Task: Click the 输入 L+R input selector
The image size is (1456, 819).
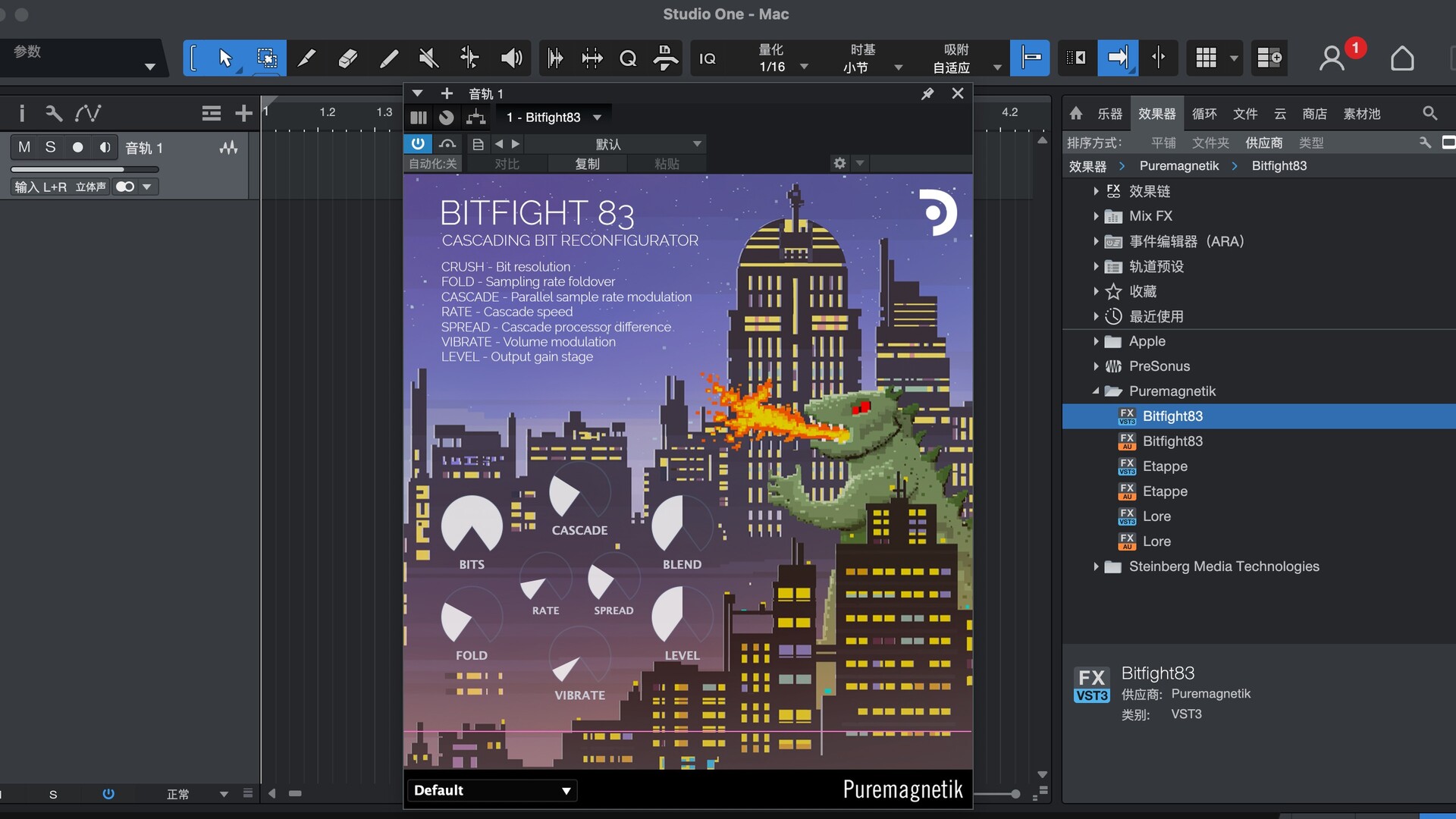Action: coord(41,187)
